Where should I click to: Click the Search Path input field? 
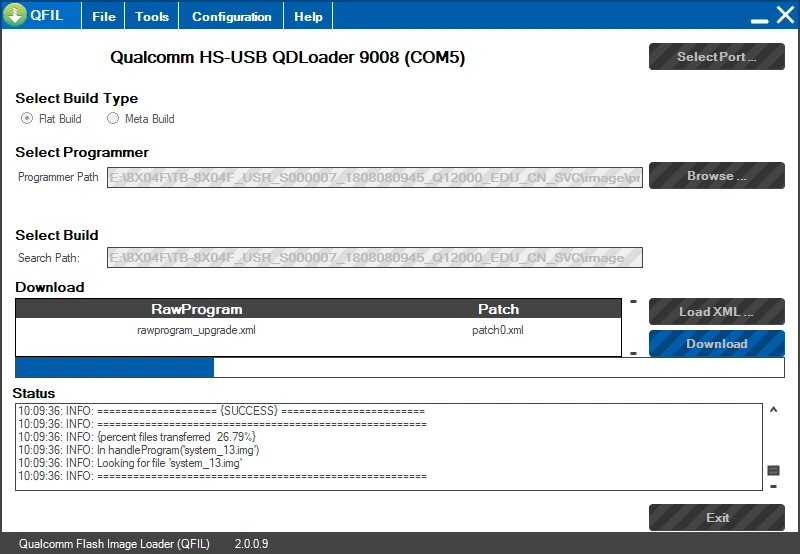click(x=375, y=258)
